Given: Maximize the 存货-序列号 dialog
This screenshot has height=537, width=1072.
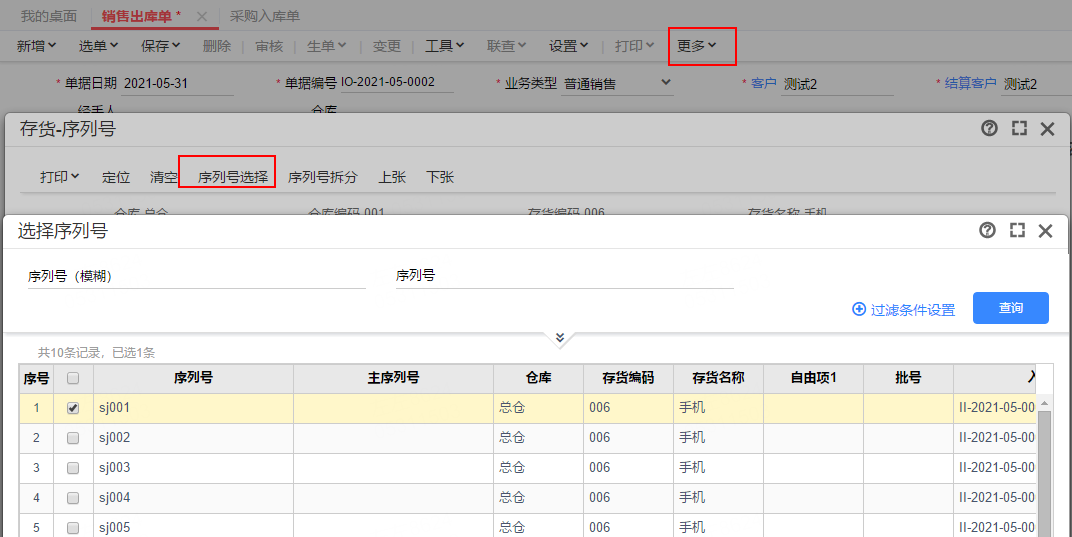Looking at the screenshot, I should click(1019, 128).
